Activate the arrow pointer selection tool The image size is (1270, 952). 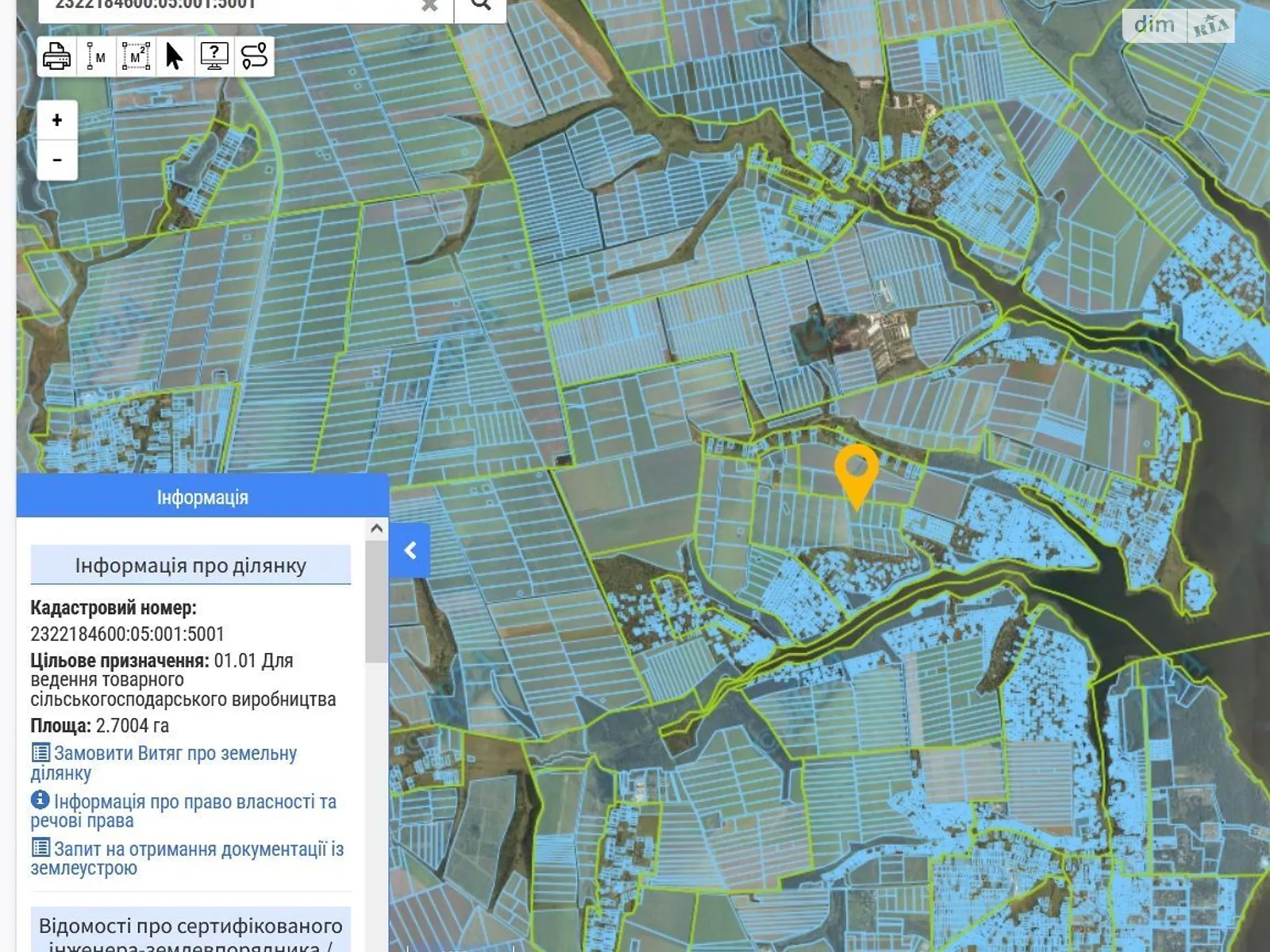coord(175,56)
